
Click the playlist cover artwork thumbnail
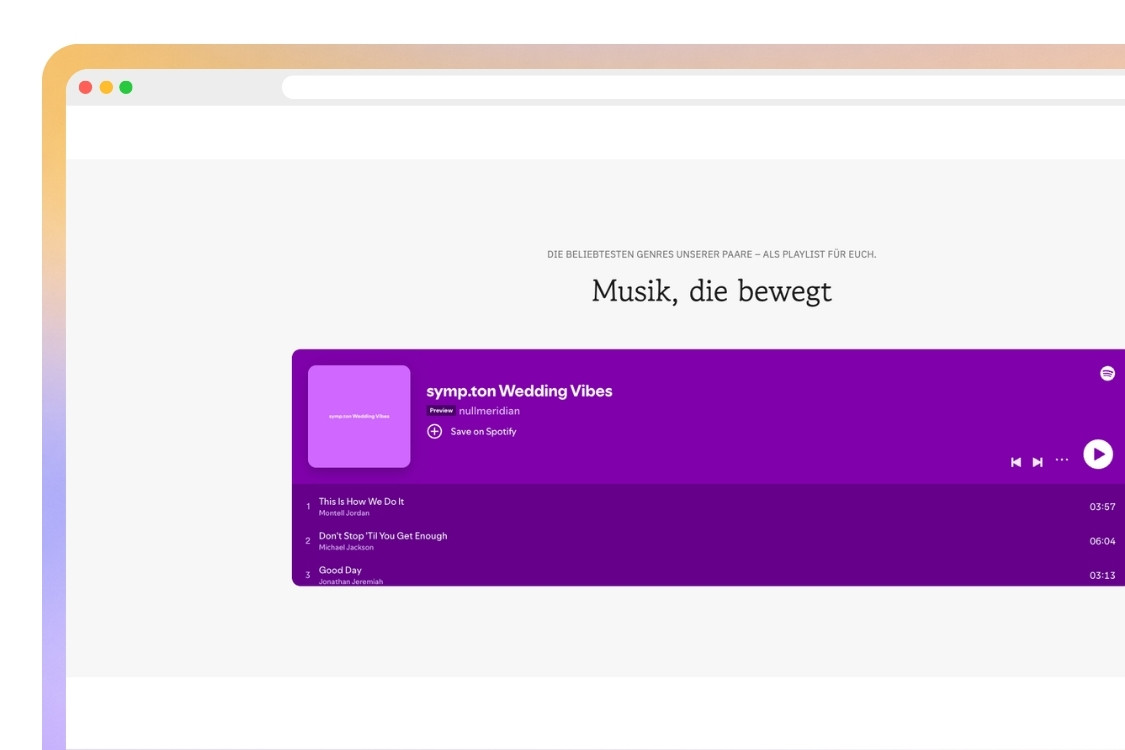(359, 416)
